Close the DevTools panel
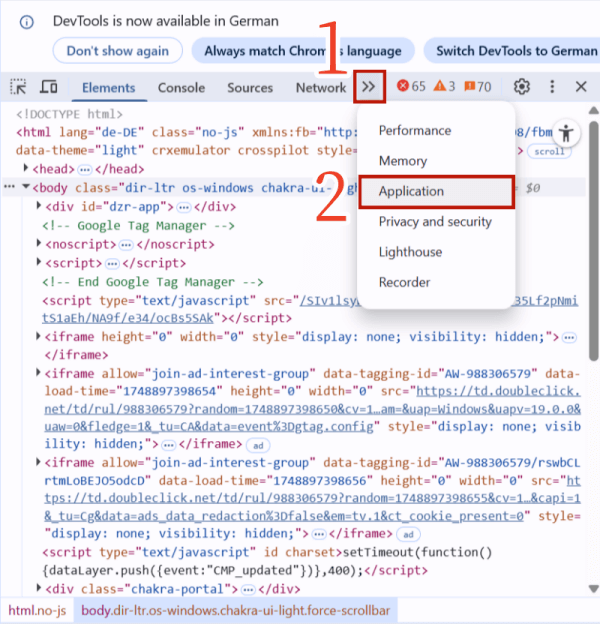 pos(581,86)
